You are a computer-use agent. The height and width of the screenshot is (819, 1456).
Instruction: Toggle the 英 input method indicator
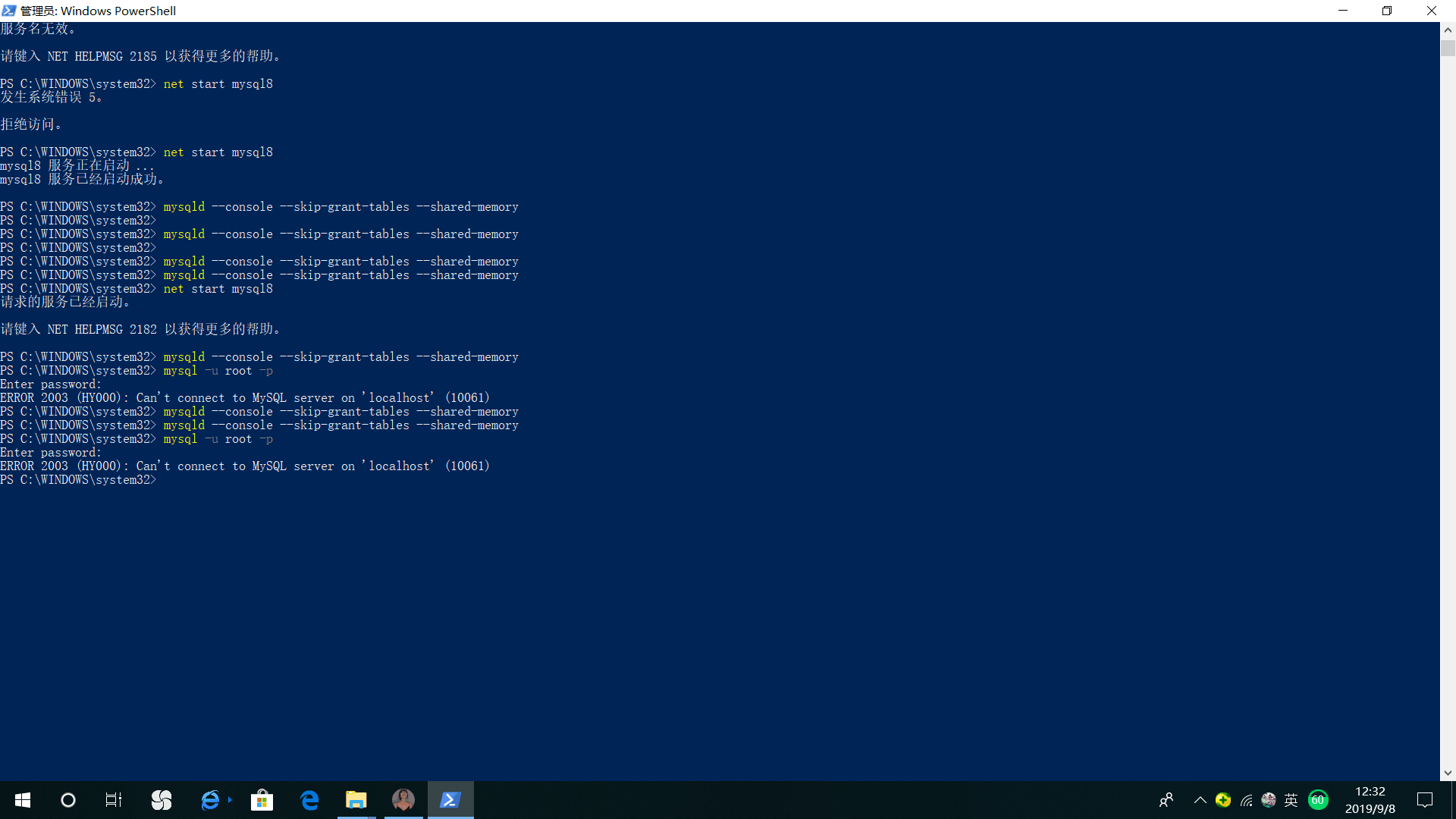point(1291,800)
